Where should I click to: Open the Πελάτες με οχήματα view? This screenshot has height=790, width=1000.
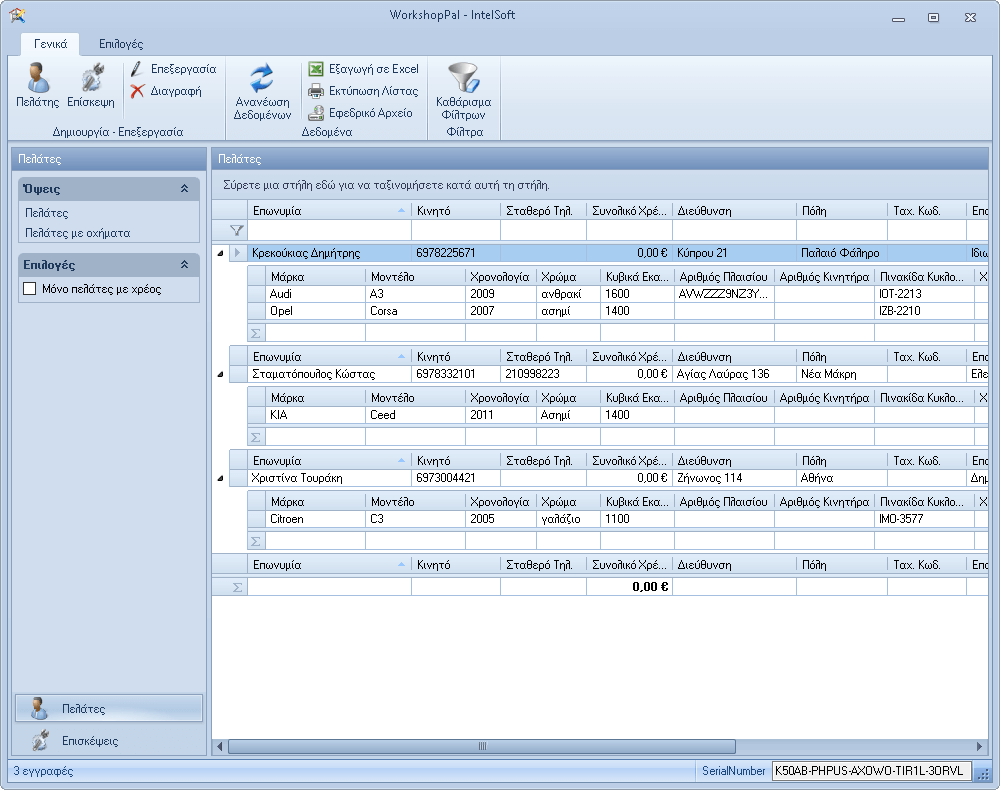tap(77, 233)
